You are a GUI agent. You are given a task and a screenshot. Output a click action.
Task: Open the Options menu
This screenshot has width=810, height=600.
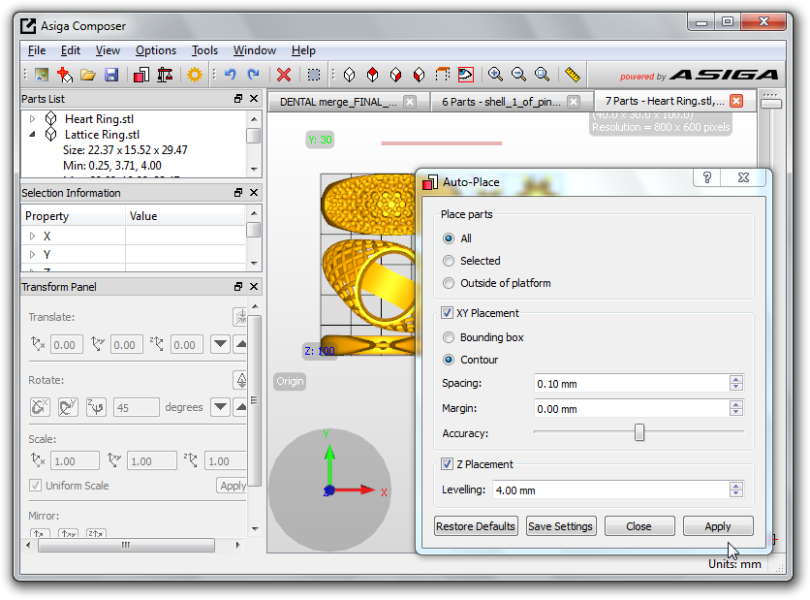pyautogui.click(x=155, y=51)
